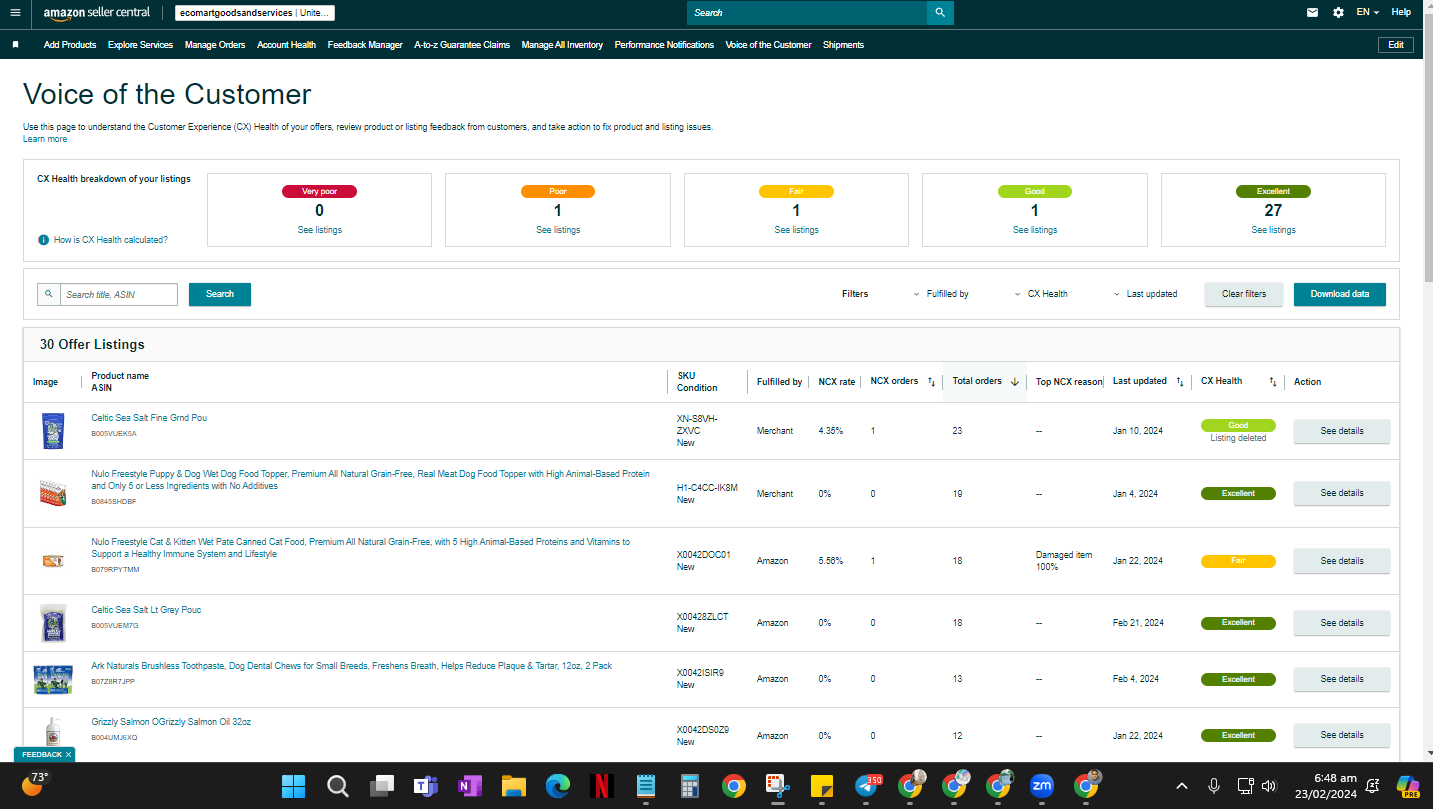The width and height of the screenshot is (1433, 809).
Task: Click the Clear filters button
Action: tap(1244, 294)
